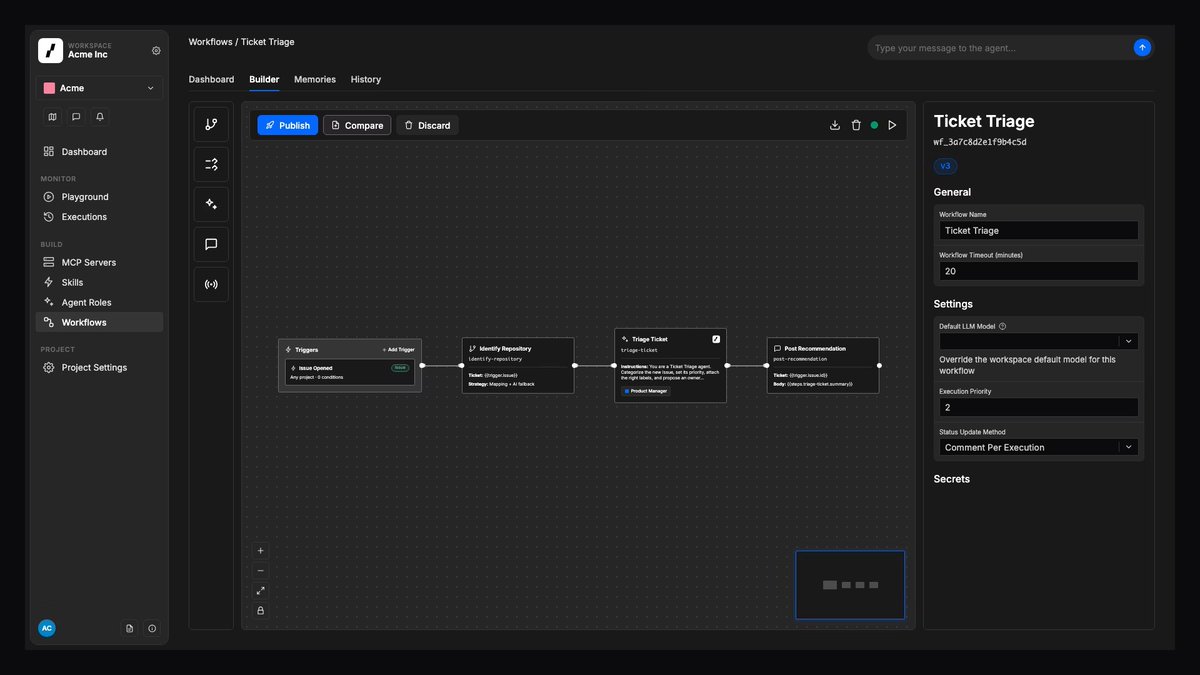Edit the Workflow Timeout field
The image size is (1200, 675).
[1038, 271]
